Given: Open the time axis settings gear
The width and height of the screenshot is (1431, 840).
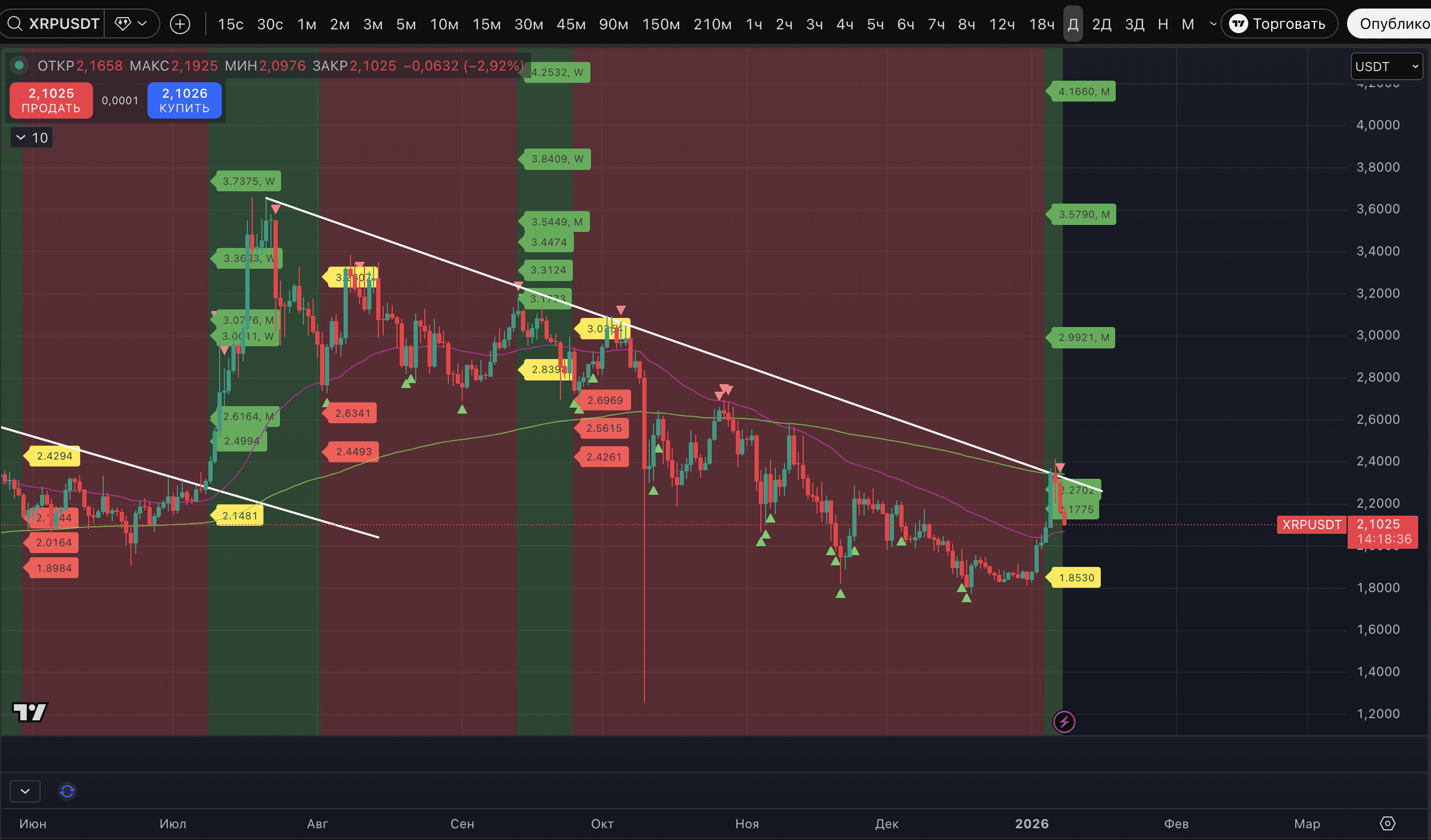Looking at the screenshot, I should pyautogui.click(x=1387, y=823).
